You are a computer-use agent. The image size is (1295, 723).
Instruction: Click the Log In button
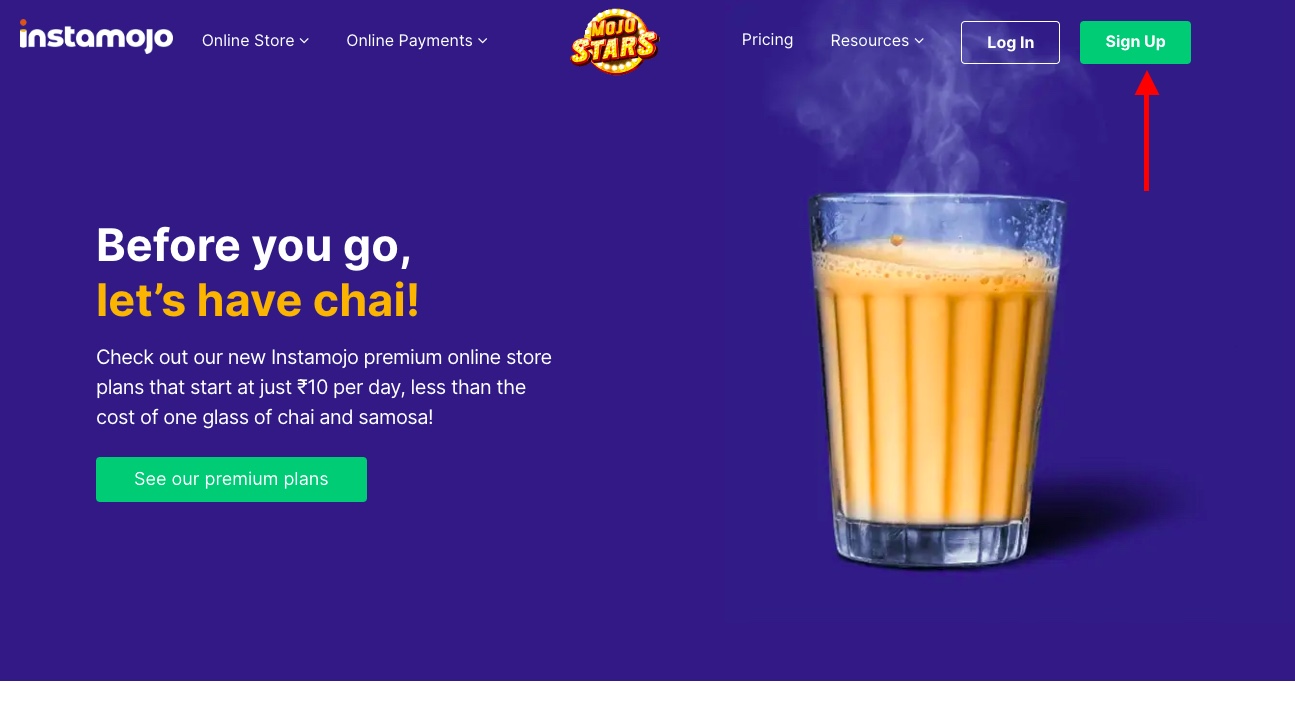pos(1010,42)
